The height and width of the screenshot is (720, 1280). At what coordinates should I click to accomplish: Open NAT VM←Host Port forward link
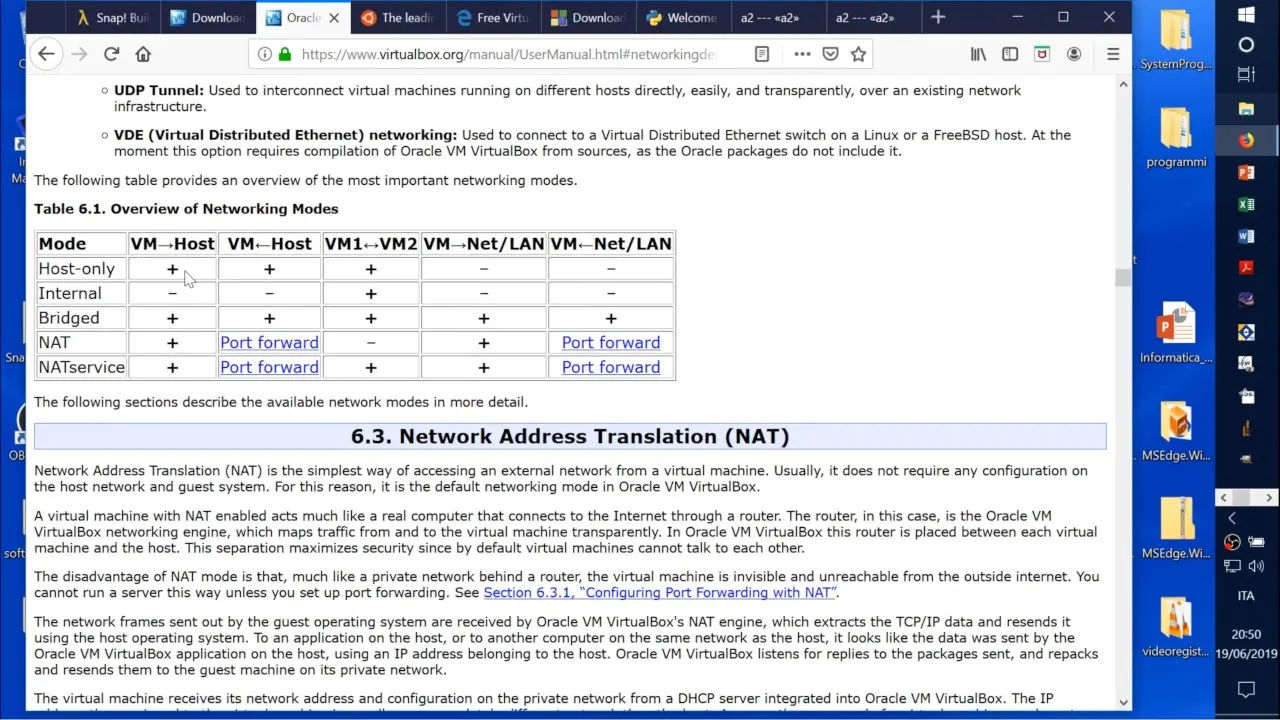tap(269, 343)
